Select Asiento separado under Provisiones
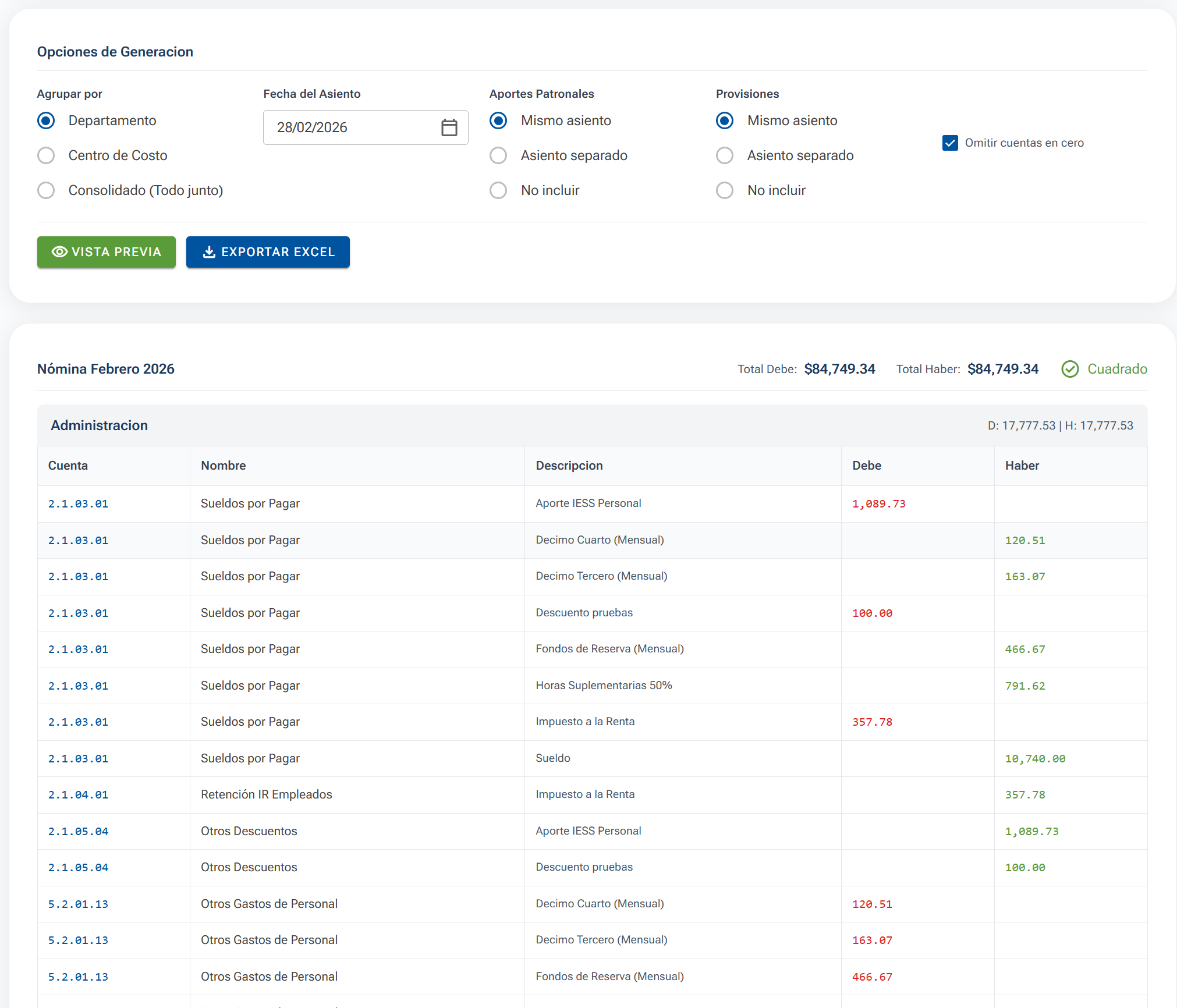Screen dimensions: 1177x1008 pyautogui.click(x=725, y=155)
